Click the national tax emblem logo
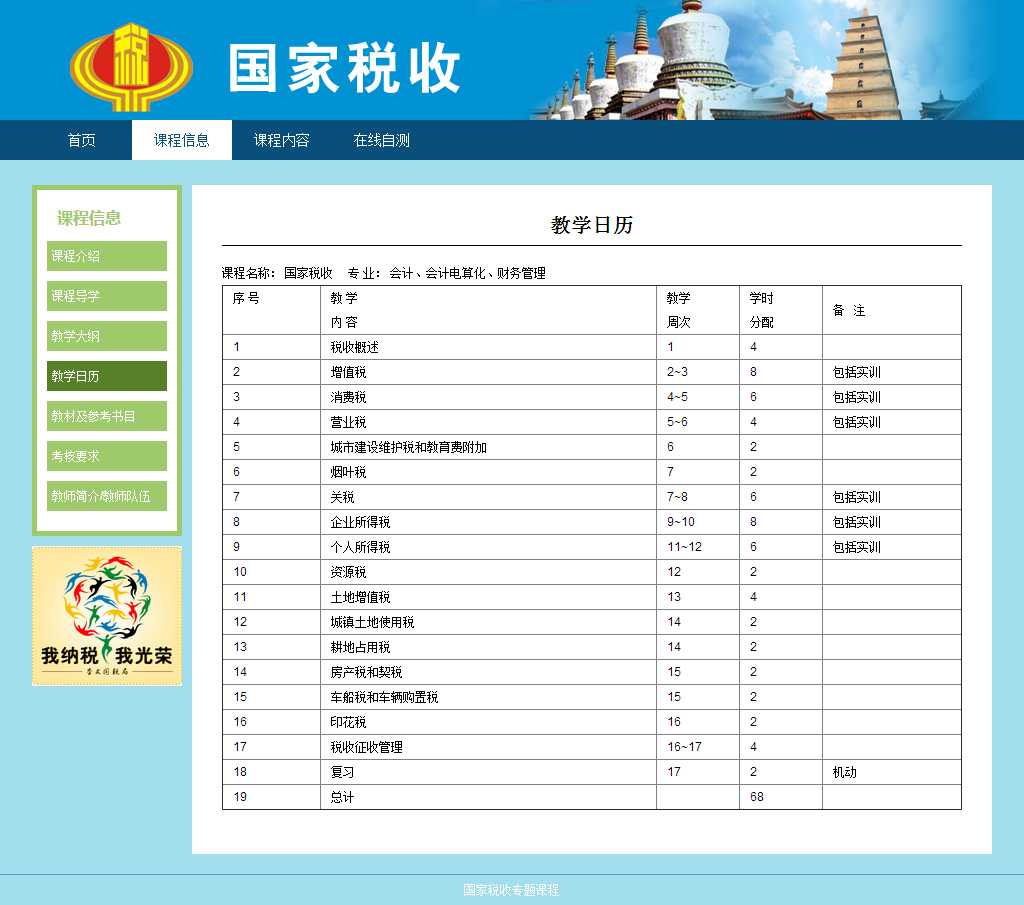The width and height of the screenshot is (1024, 905). 129,66
